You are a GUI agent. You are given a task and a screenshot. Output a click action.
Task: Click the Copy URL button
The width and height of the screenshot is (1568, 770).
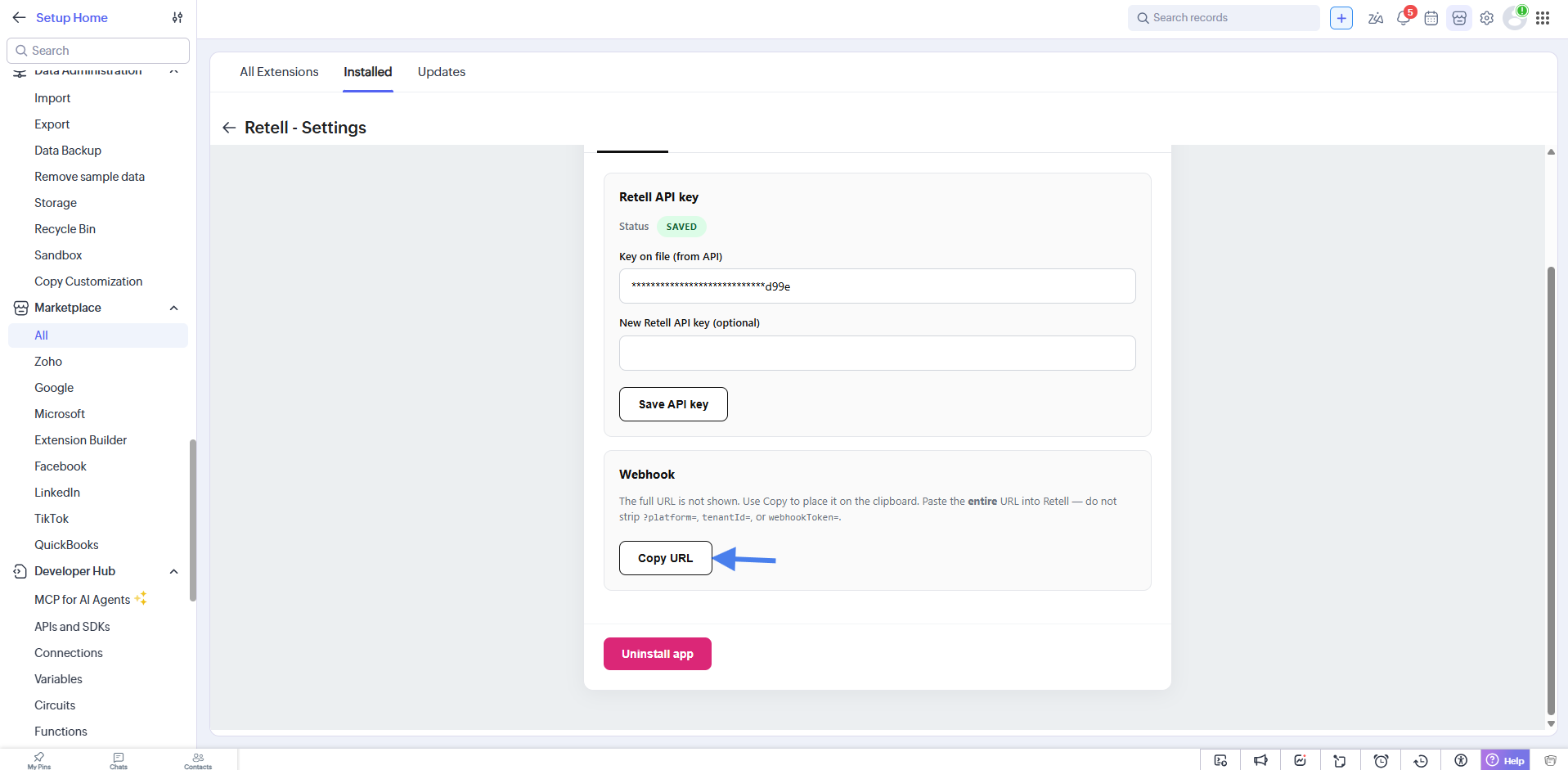pos(666,558)
